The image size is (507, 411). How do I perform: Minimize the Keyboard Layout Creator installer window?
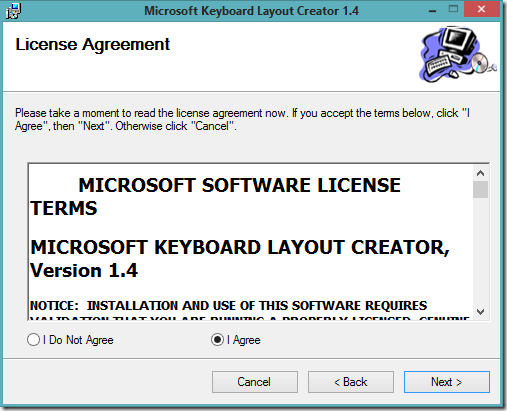coord(433,11)
